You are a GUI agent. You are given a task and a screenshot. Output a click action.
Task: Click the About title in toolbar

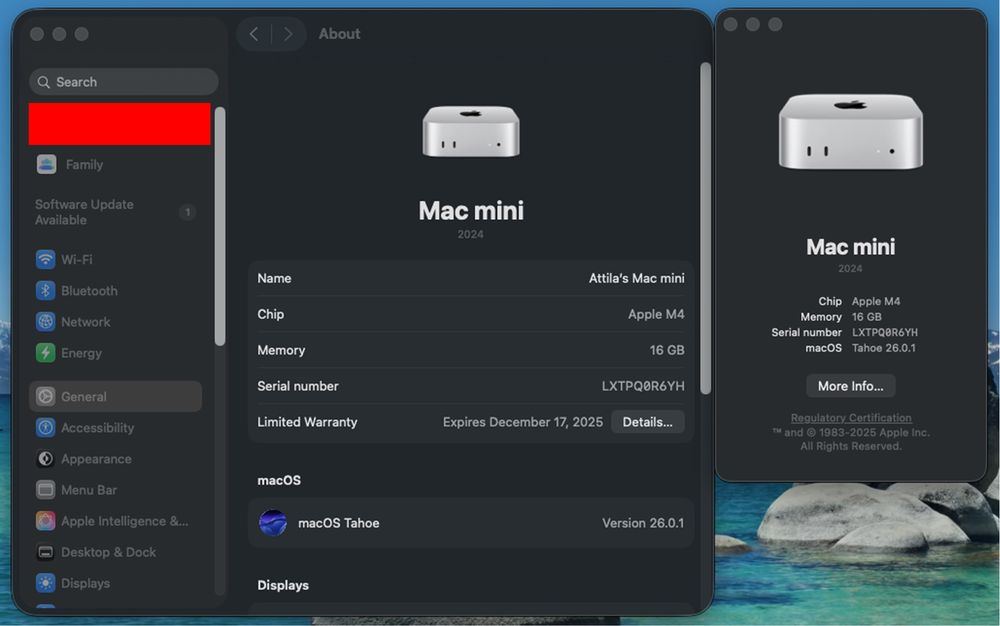coord(339,34)
